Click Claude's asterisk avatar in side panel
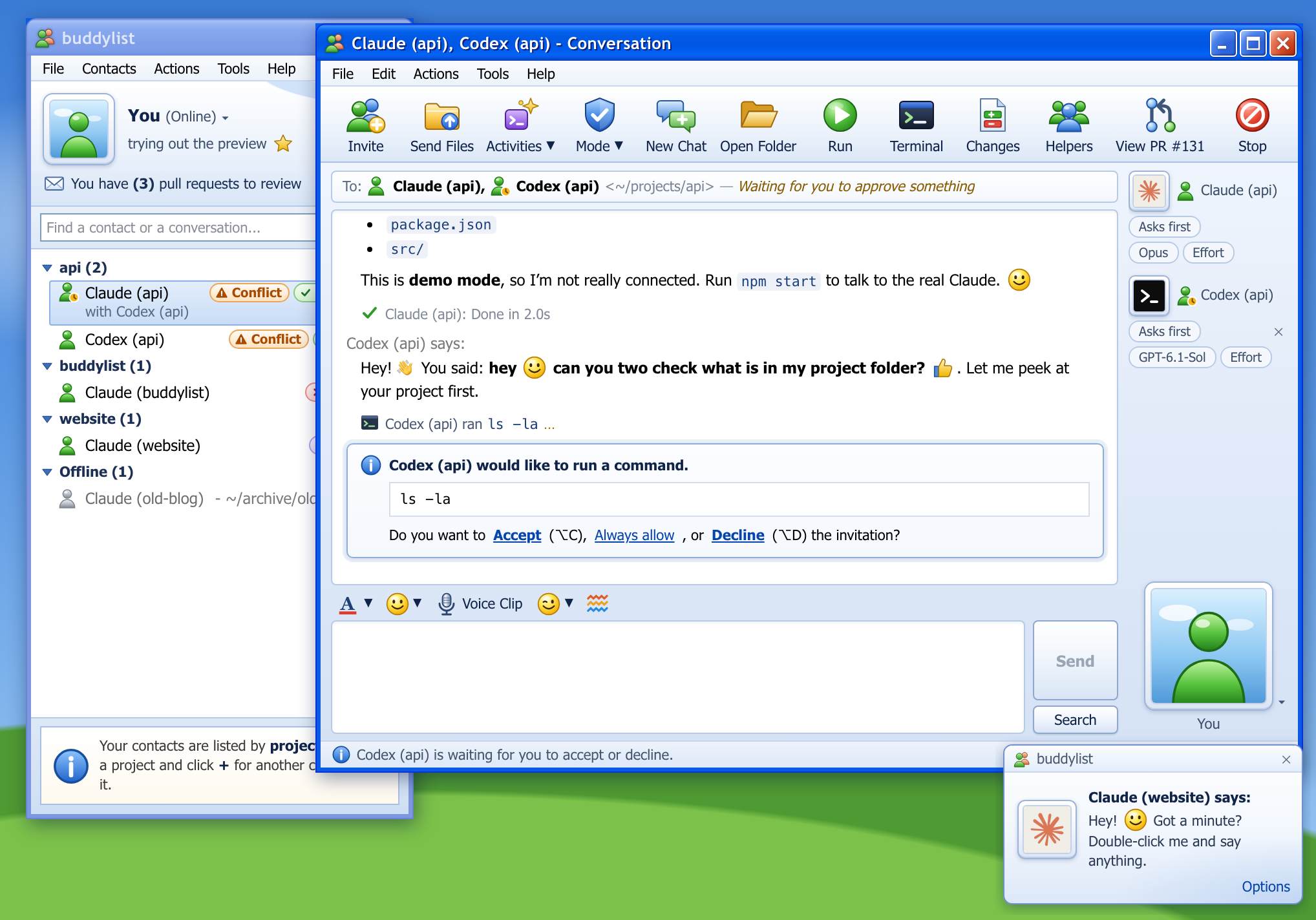This screenshot has width=1316, height=920. pyautogui.click(x=1149, y=191)
